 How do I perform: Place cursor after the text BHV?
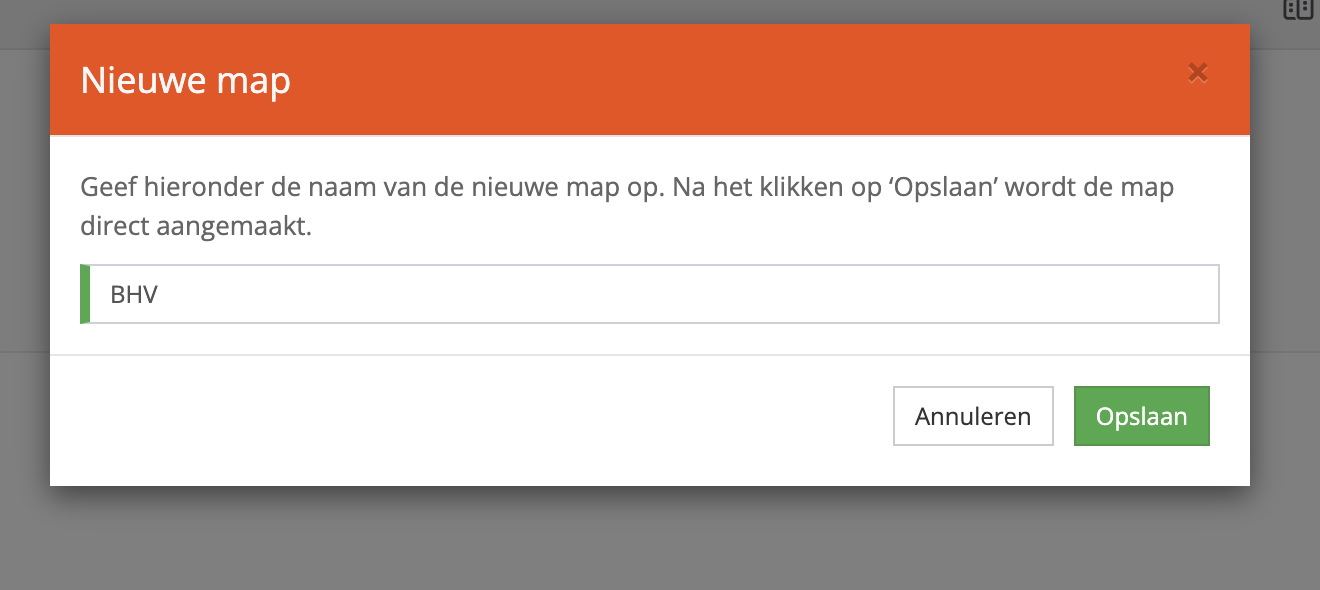(160, 295)
